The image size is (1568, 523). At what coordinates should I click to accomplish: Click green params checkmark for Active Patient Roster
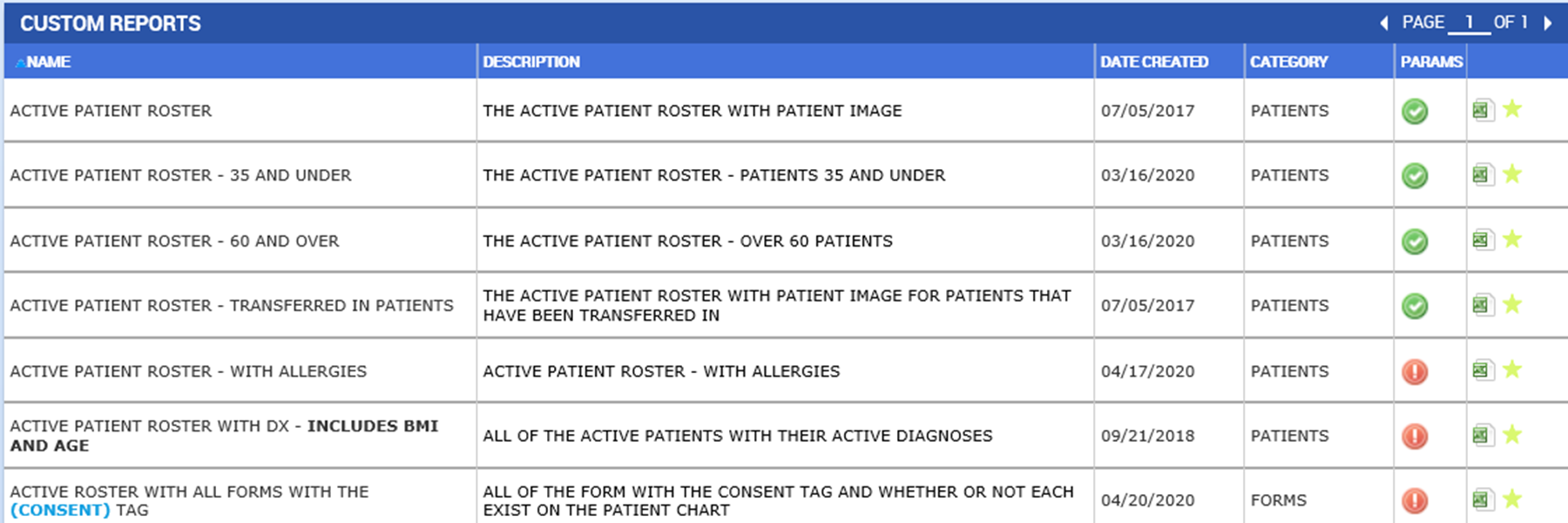tap(1415, 112)
